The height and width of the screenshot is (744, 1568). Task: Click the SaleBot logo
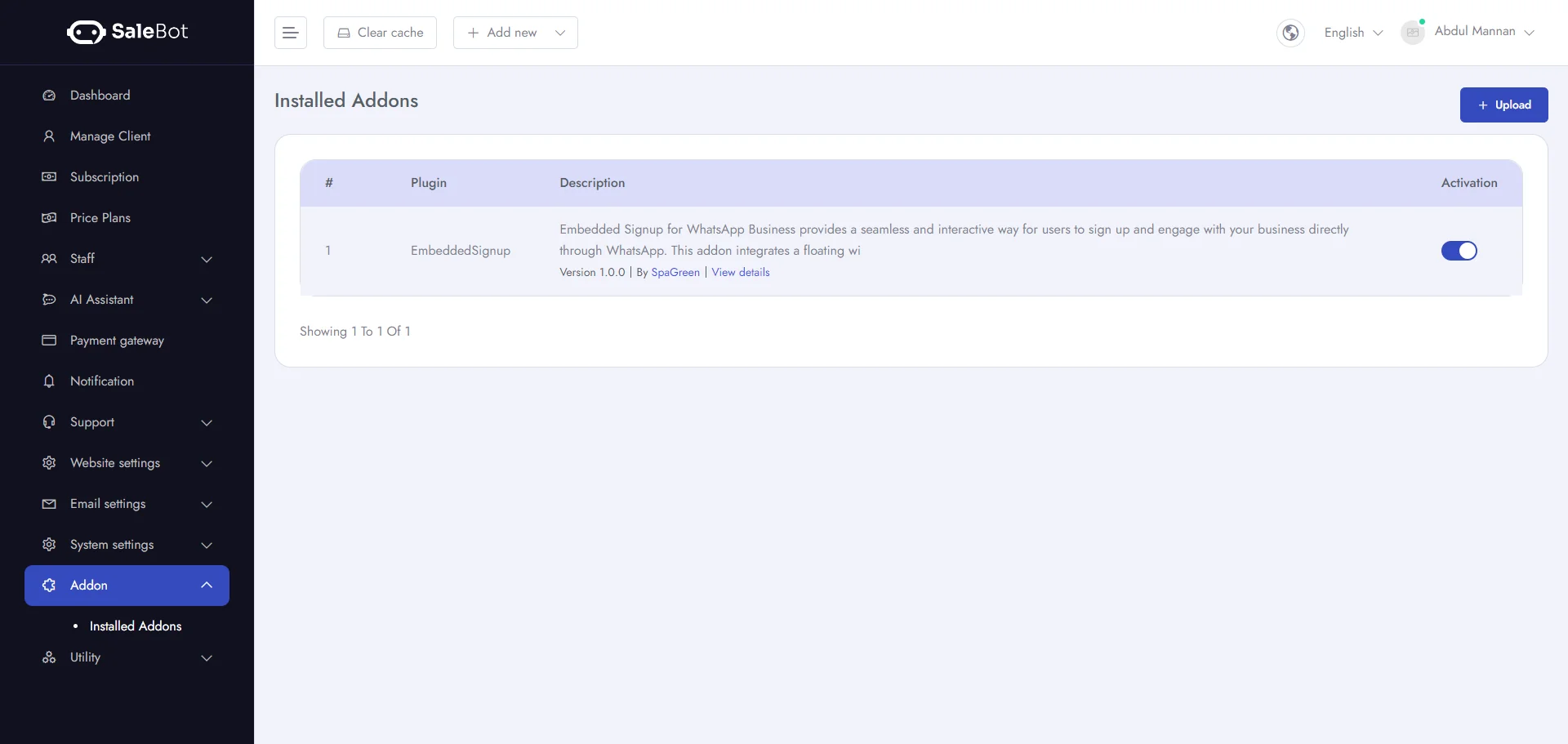click(x=127, y=32)
